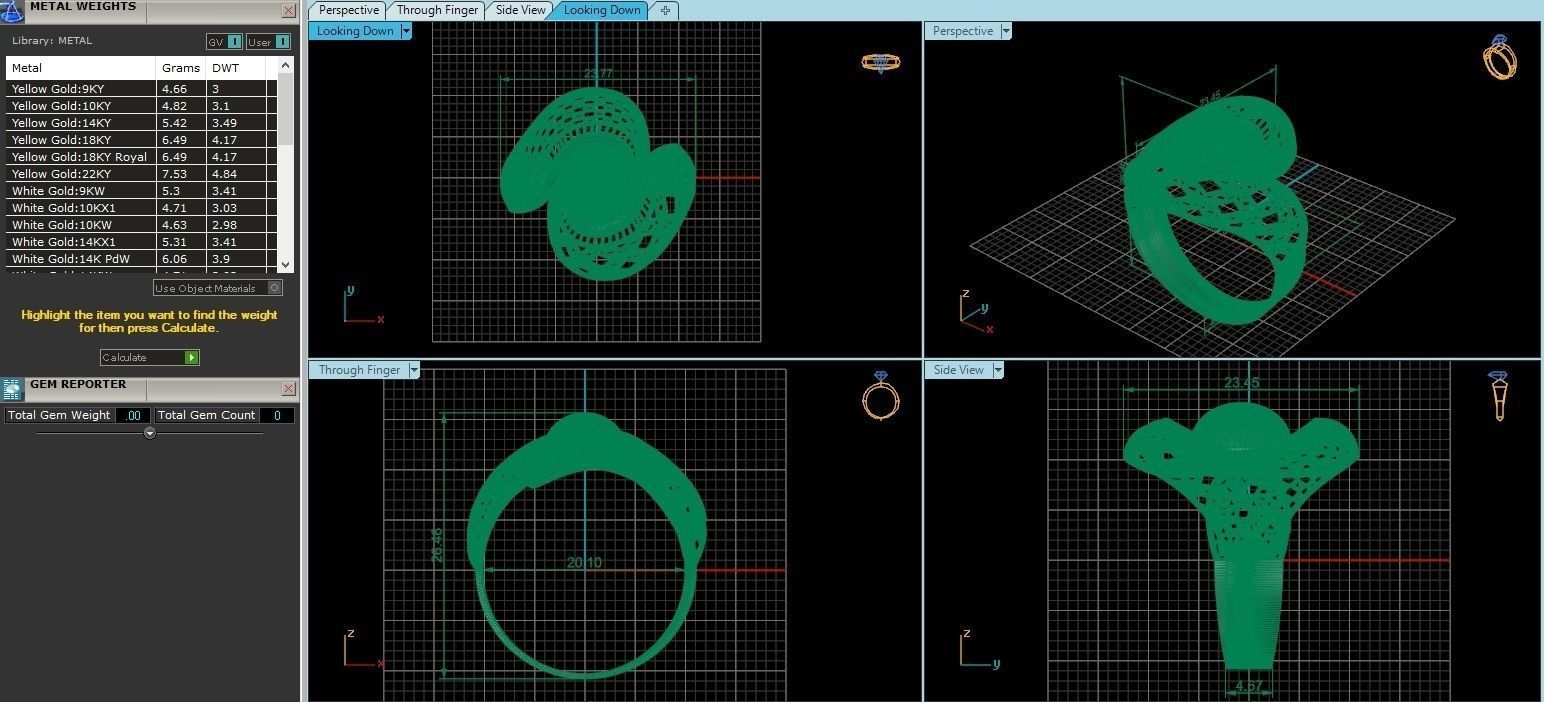1544x702 pixels.
Task: Click the 4.67 dimension in Side View
Action: (x=1250, y=686)
